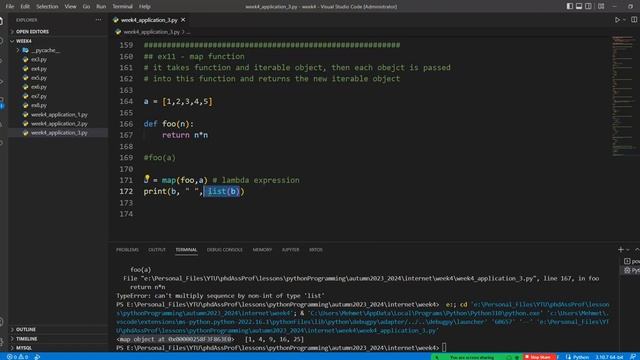Viewport: 640px width, 360px height.
Task: Run Python file with play button
Action: click(617, 20)
